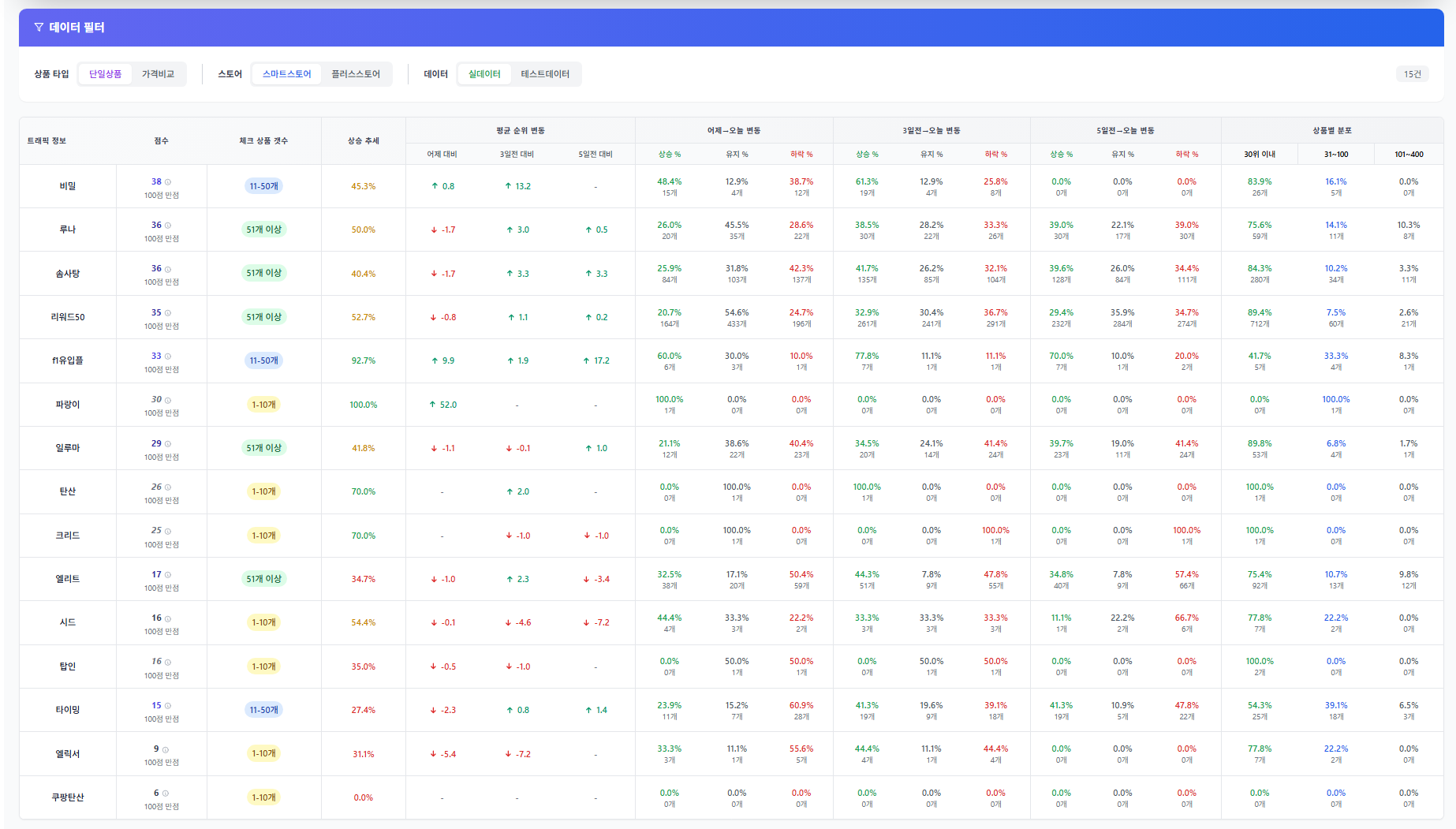Click the 어제 대비 sub-header
This screenshot has width=1456, height=829.
point(442,155)
